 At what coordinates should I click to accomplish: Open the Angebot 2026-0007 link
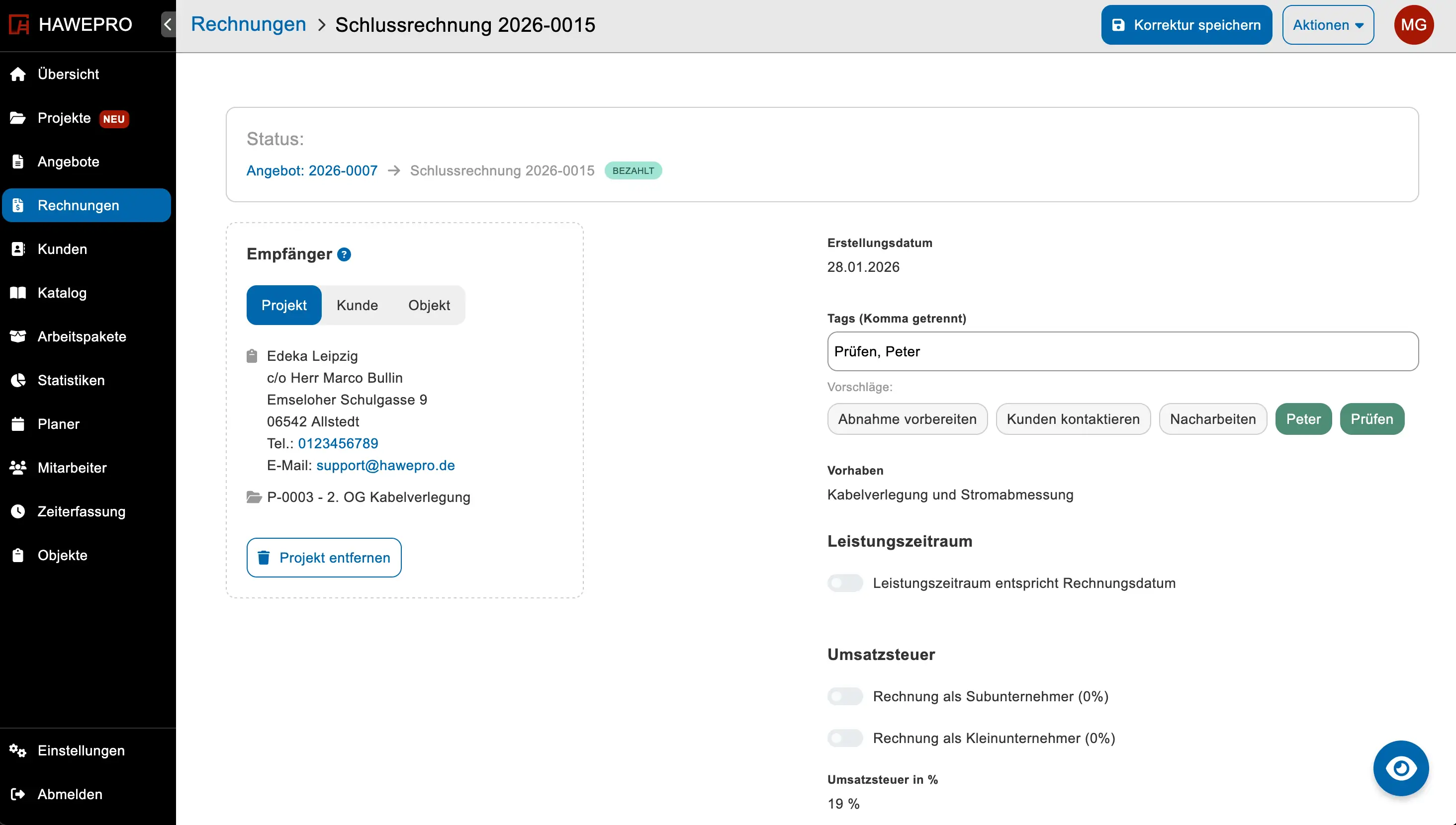[x=311, y=170]
